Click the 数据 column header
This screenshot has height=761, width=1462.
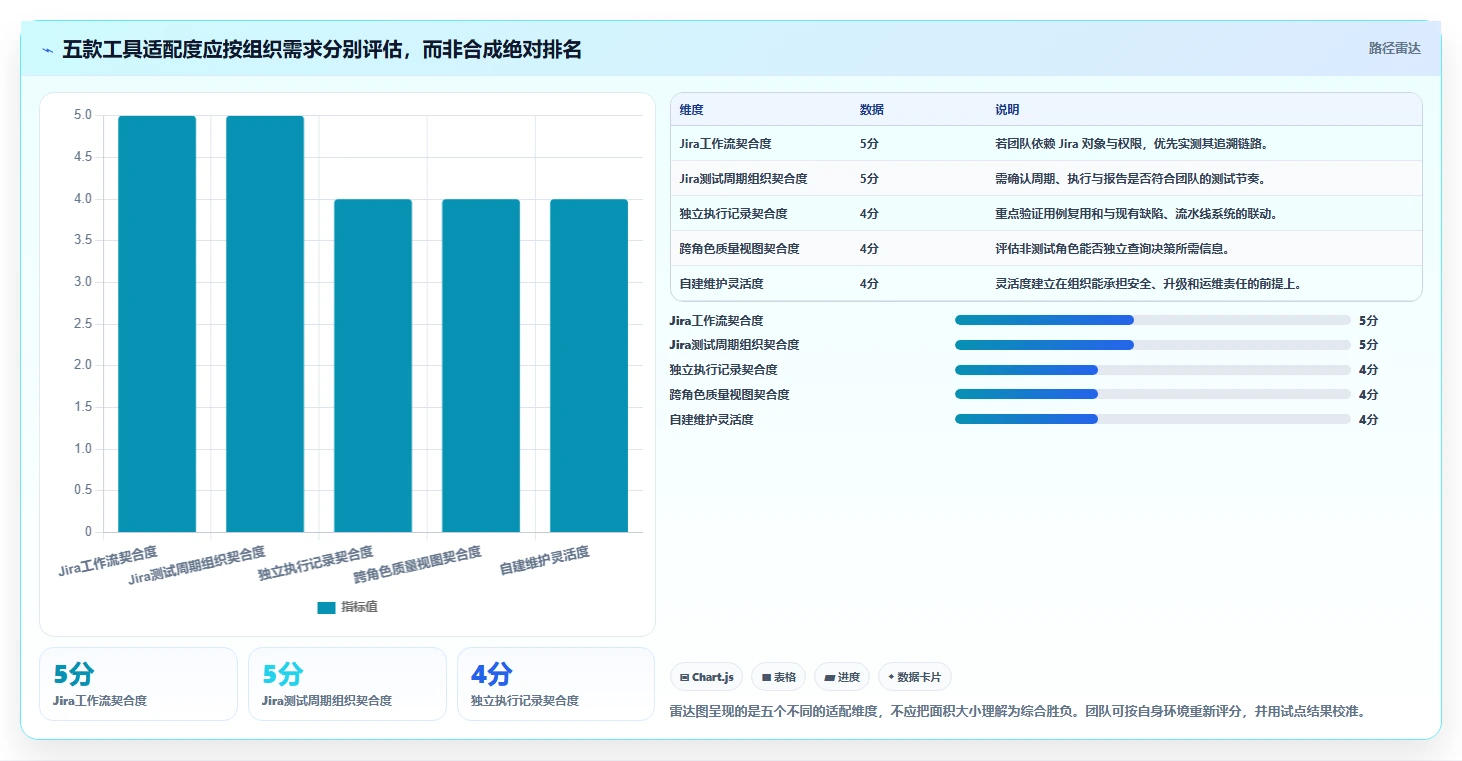[872, 110]
